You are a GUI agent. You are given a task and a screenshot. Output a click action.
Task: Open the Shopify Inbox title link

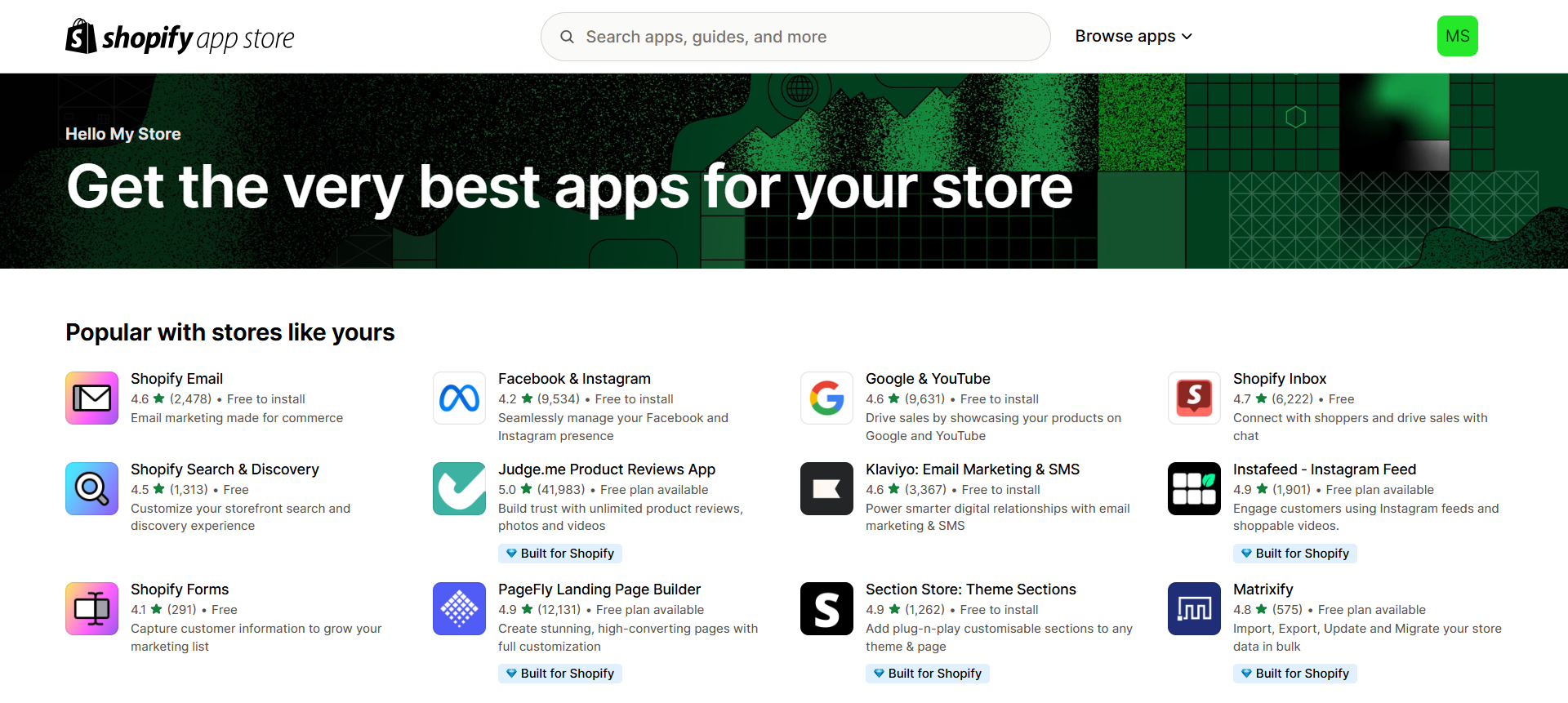click(1280, 379)
